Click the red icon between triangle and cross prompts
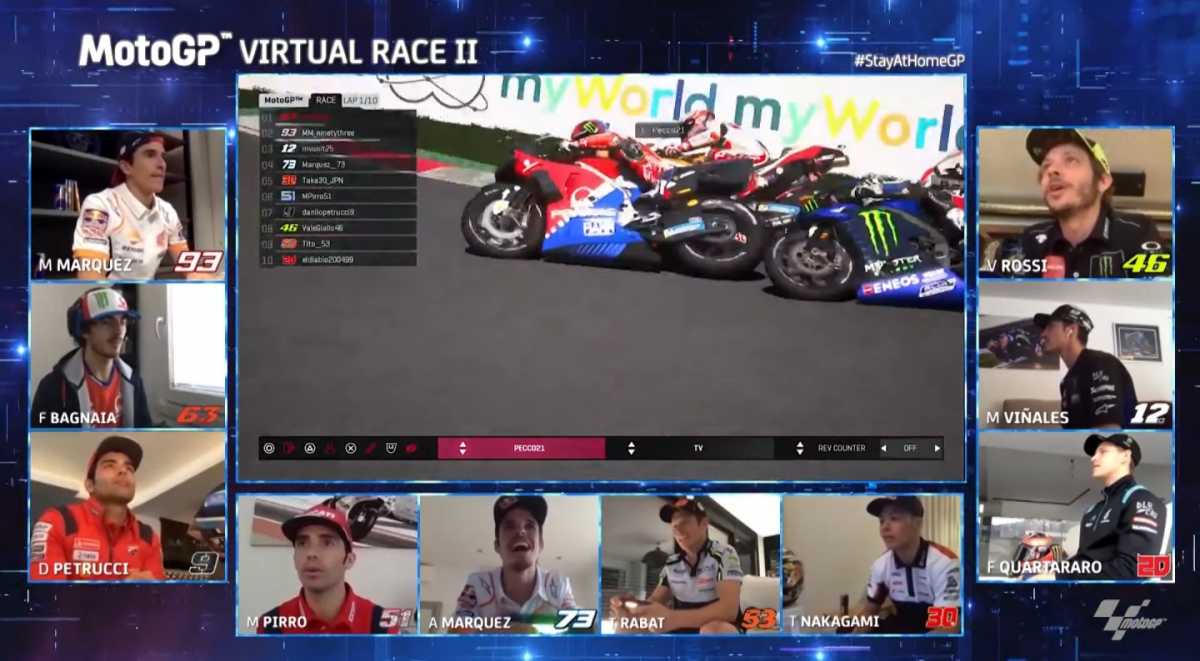The width and height of the screenshot is (1200, 661). (x=330, y=448)
